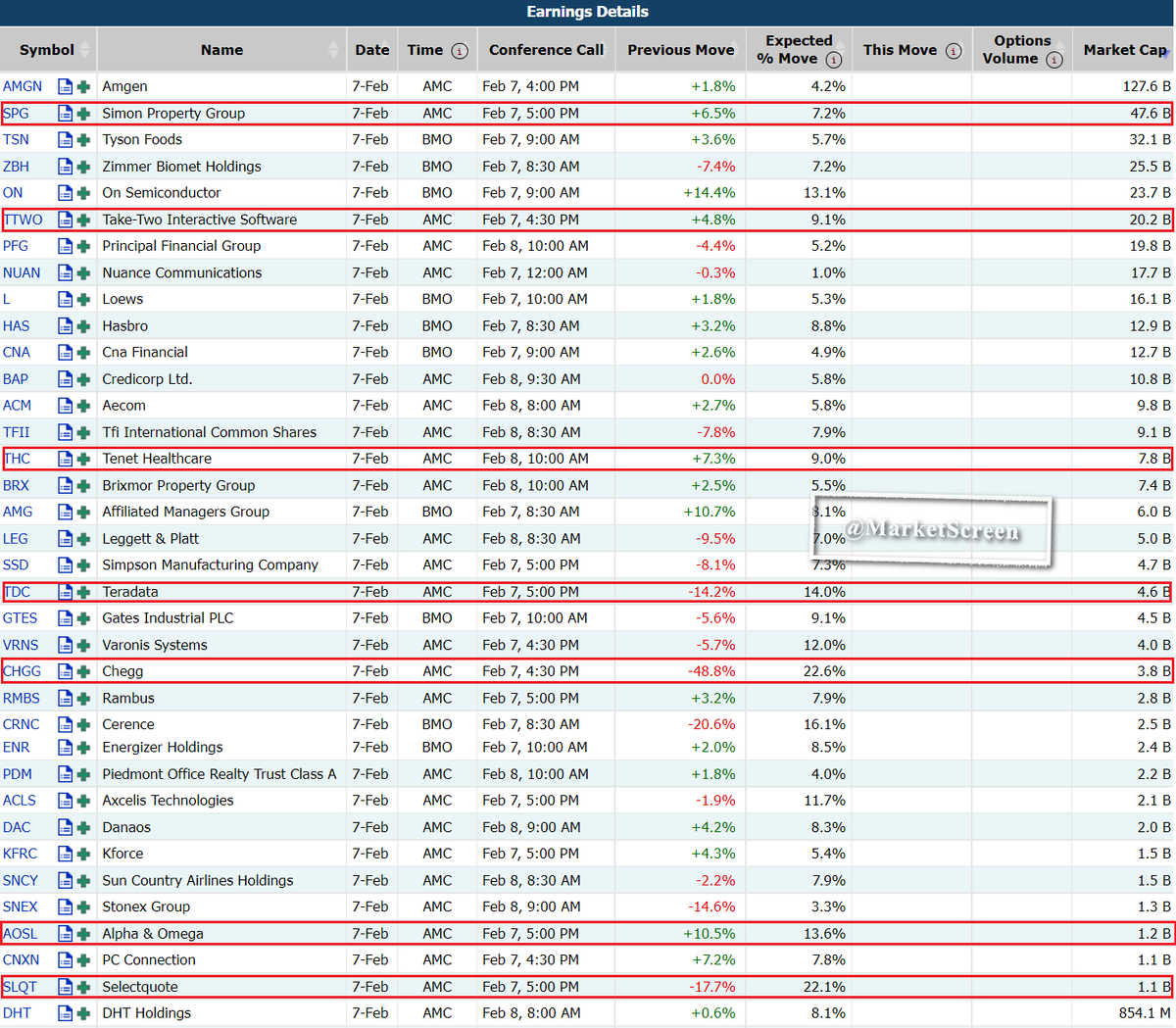Click Selectquote's 22.1% expected move

tap(824, 987)
